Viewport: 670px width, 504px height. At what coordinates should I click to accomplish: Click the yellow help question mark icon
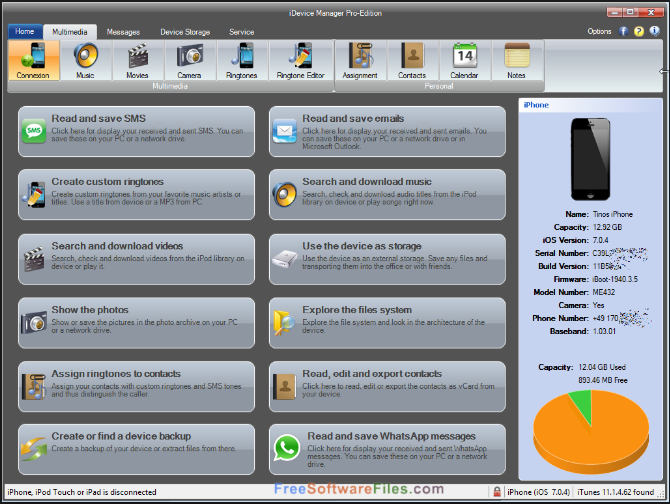[x=639, y=31]
